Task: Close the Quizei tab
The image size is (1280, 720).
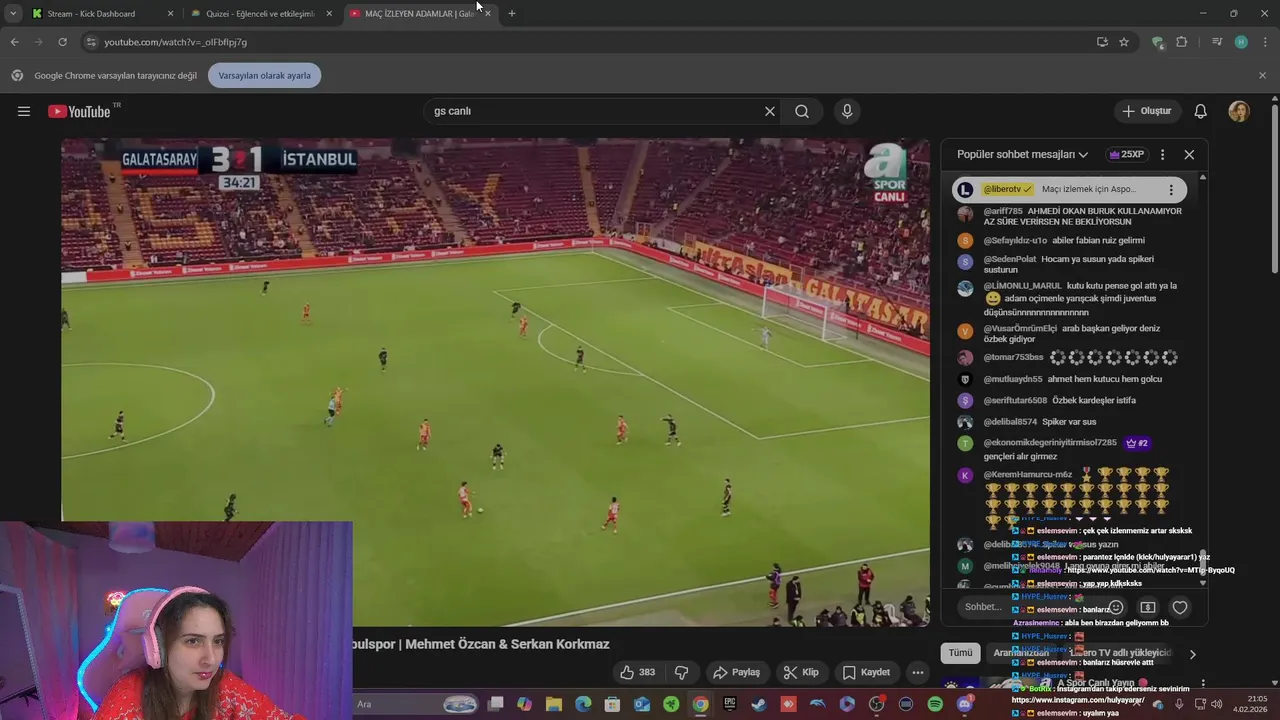Action: pyautogui.click(x=329, y=13)
